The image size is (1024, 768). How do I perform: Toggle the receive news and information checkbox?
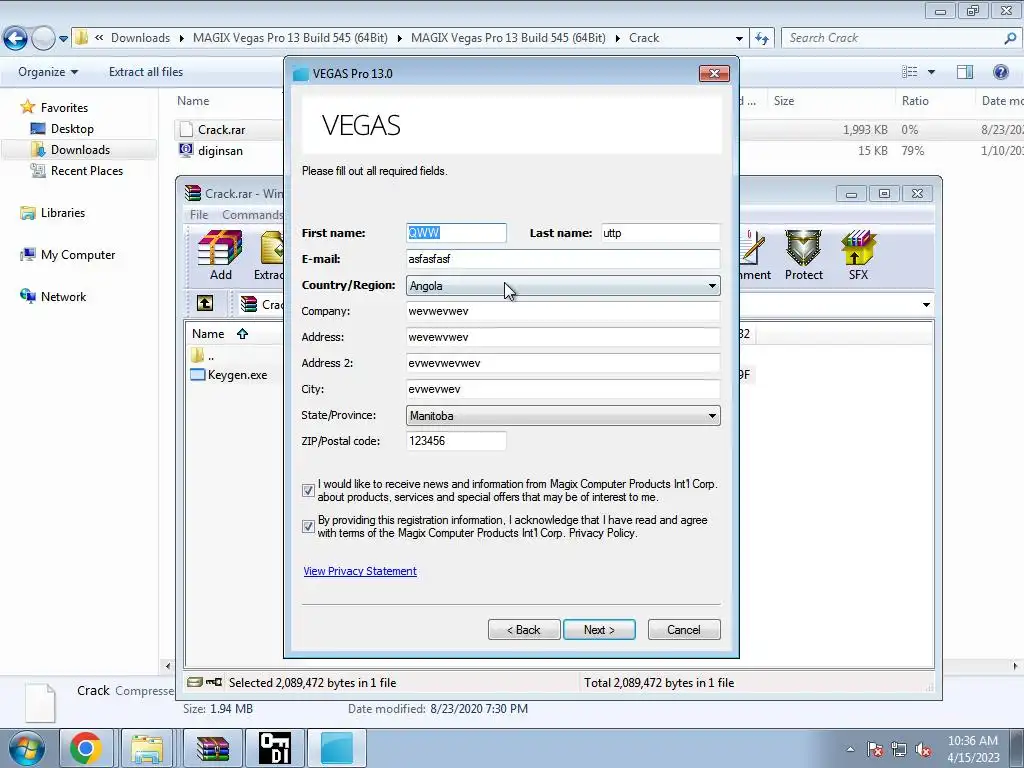click(308, 490)
